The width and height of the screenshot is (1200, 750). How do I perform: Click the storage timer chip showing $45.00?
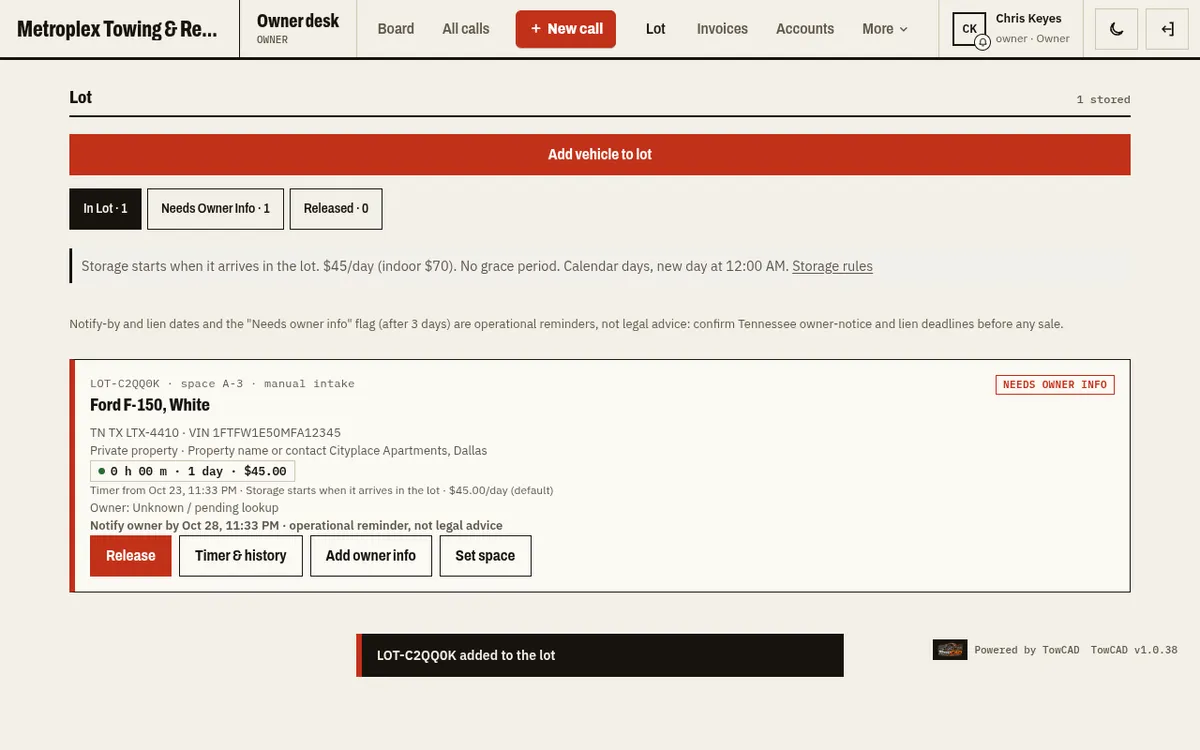coord(192,471)
